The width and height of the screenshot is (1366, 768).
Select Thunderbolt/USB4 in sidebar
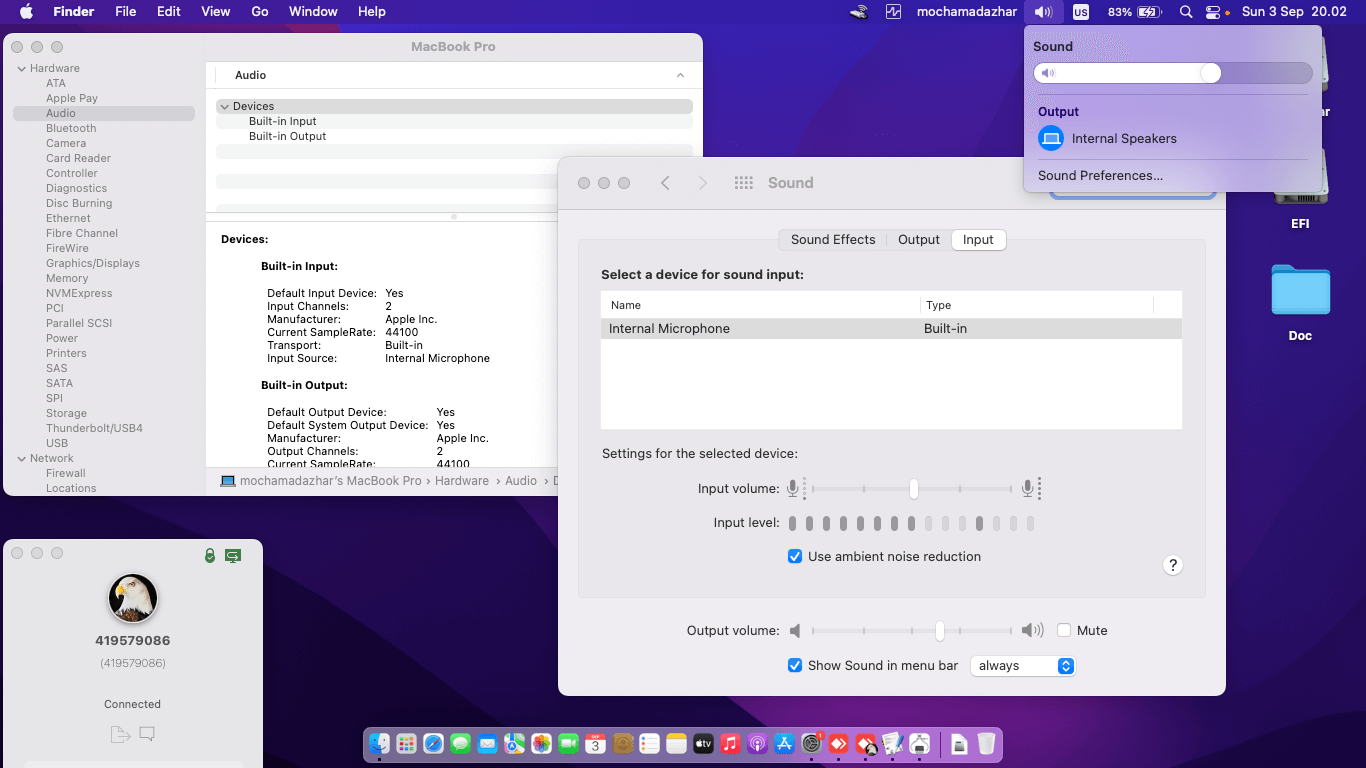(94, 428)
